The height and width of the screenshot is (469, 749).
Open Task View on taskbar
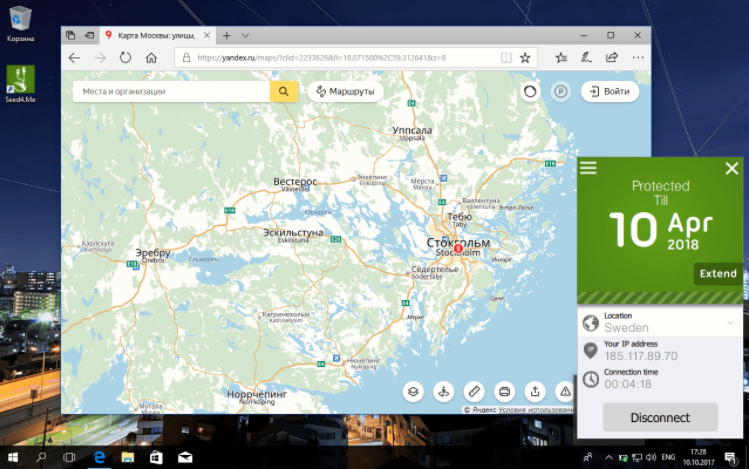pos(69,458)
